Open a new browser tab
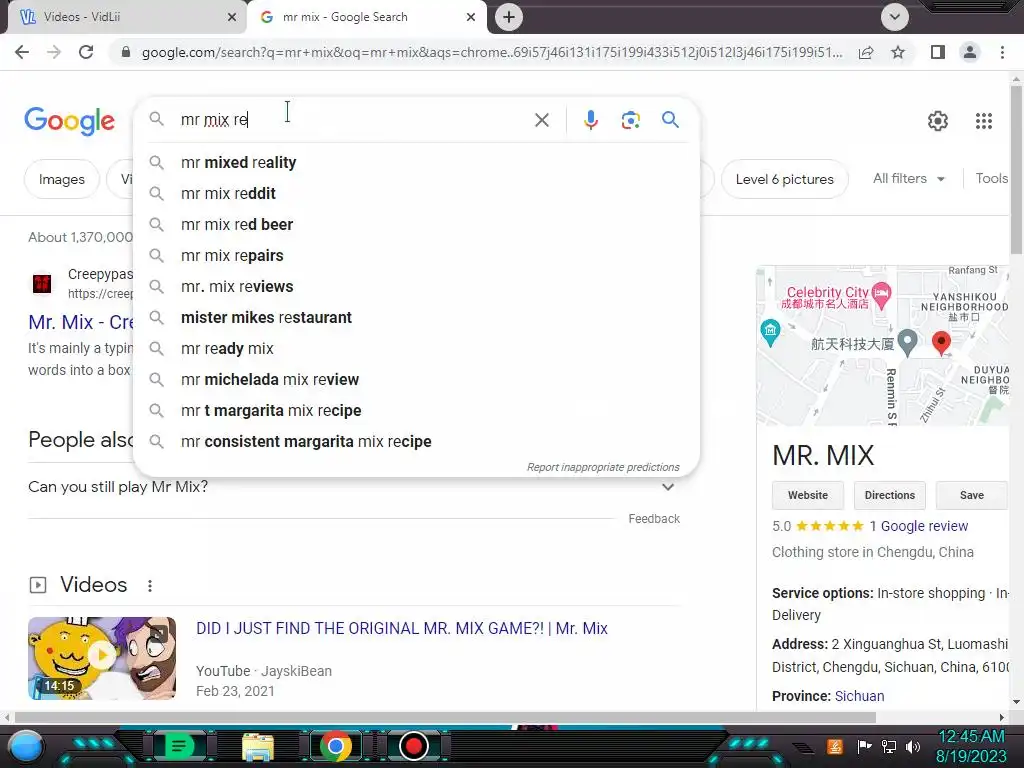The image size is (1024, 768). [x=509, y=17]
